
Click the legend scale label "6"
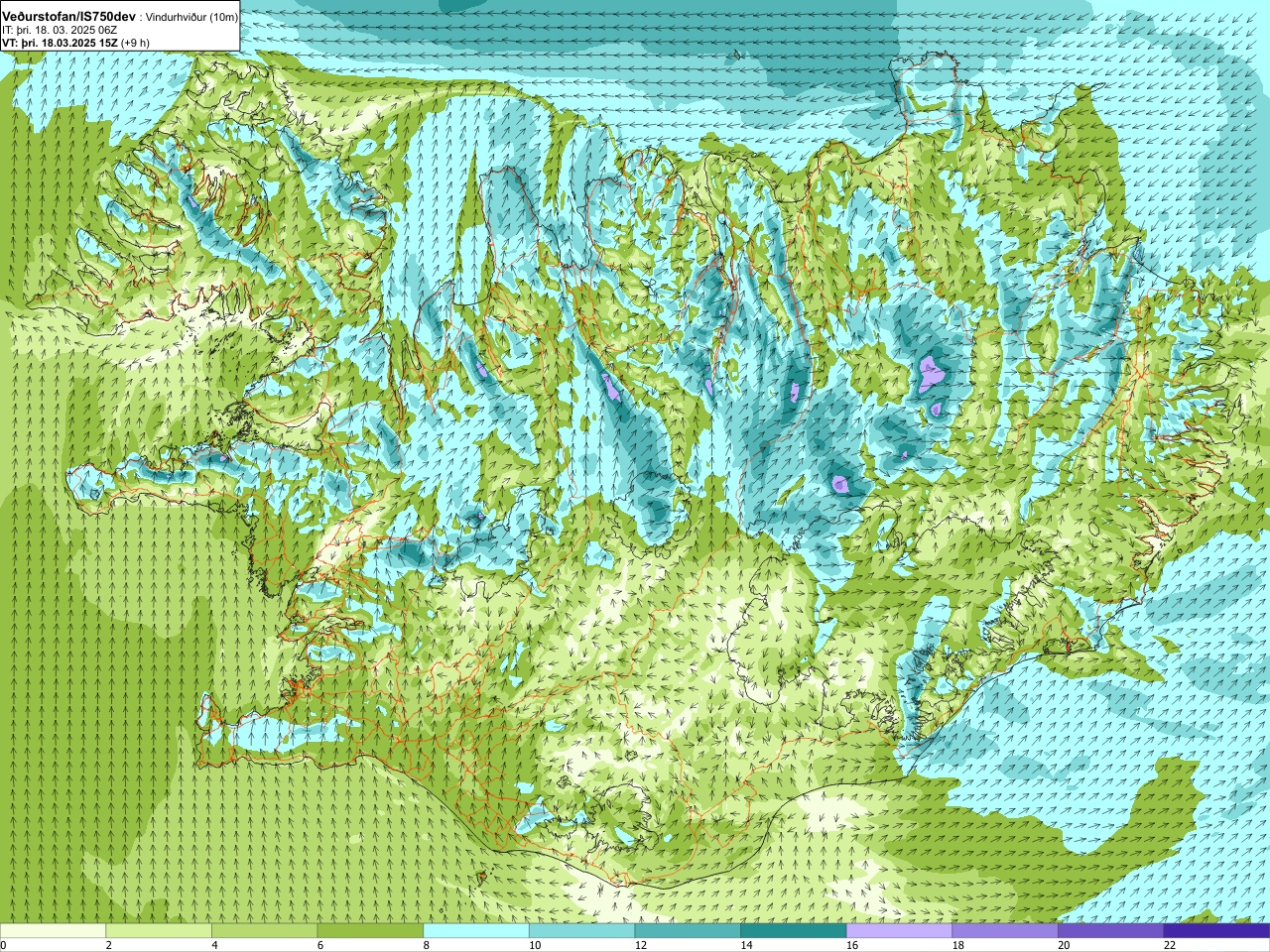tap(319, 945)
